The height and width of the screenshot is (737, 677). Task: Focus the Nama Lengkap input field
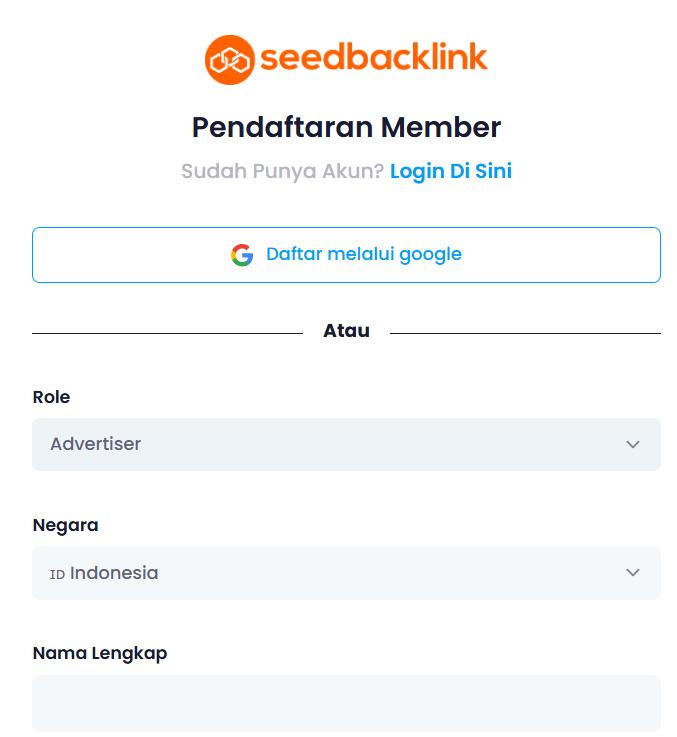pyautogui.click(x=346, y=703)
